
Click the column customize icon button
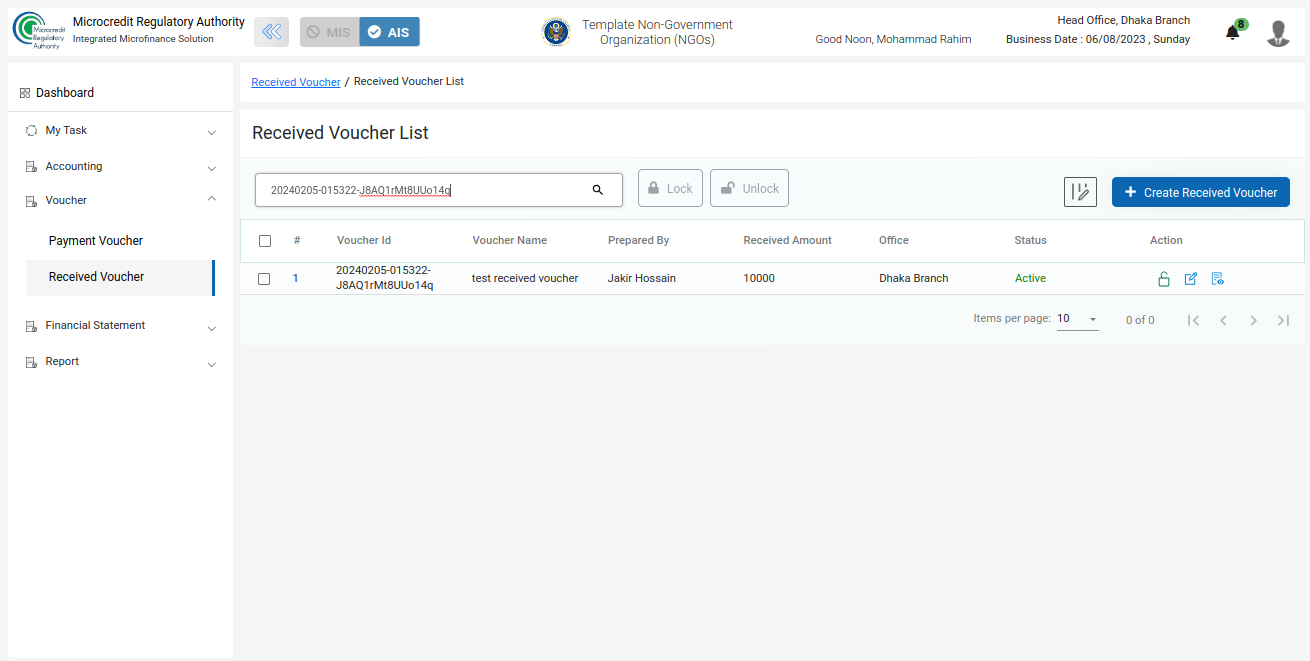click(1080, 192)
